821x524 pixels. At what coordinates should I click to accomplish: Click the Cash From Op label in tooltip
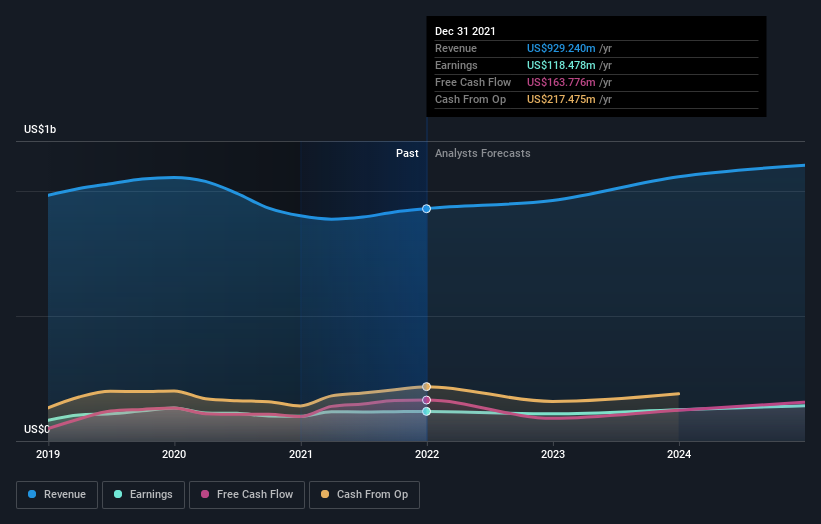tap(470, 99)
